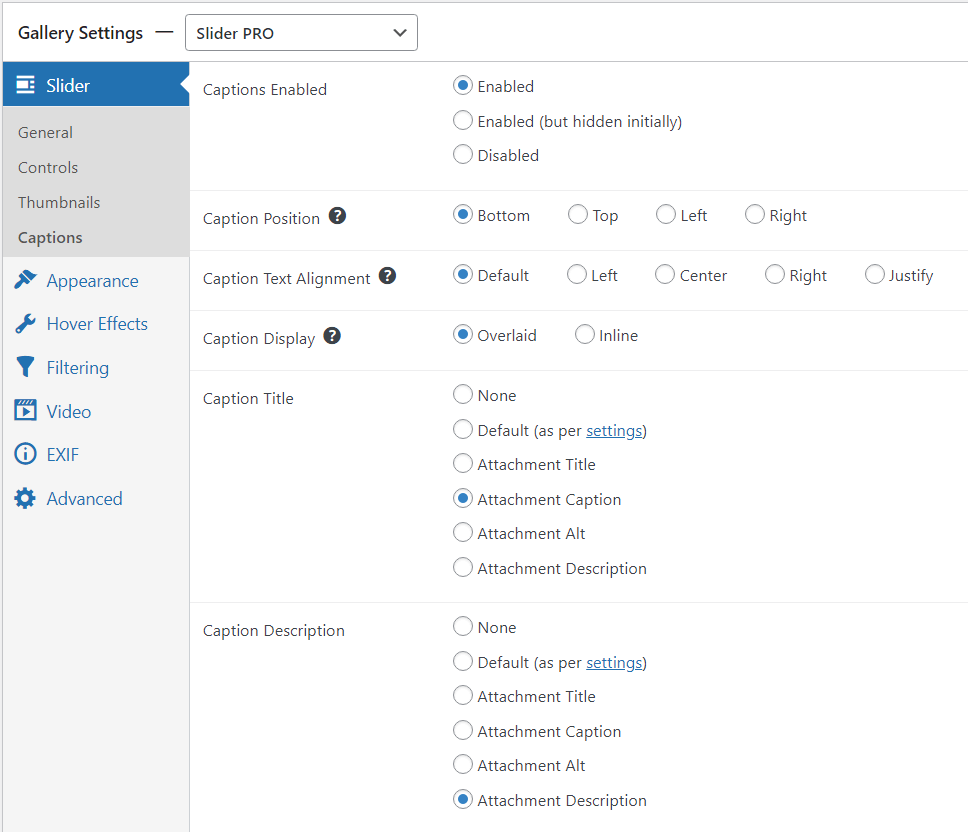Switch Caption Display to Inline
This screenshot has width=968, height=832.
point(584,335)
